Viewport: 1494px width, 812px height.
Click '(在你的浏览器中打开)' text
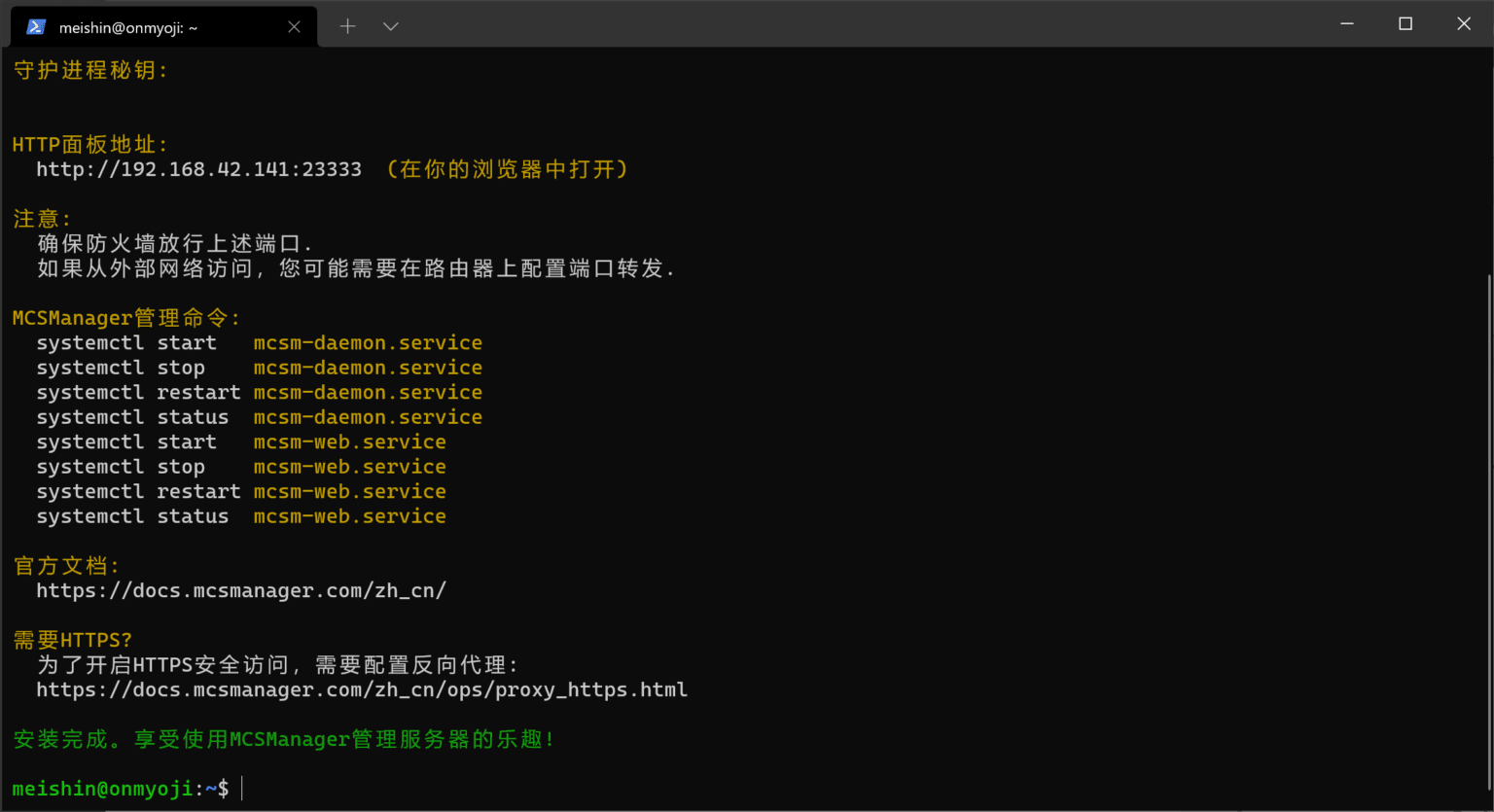507,169
